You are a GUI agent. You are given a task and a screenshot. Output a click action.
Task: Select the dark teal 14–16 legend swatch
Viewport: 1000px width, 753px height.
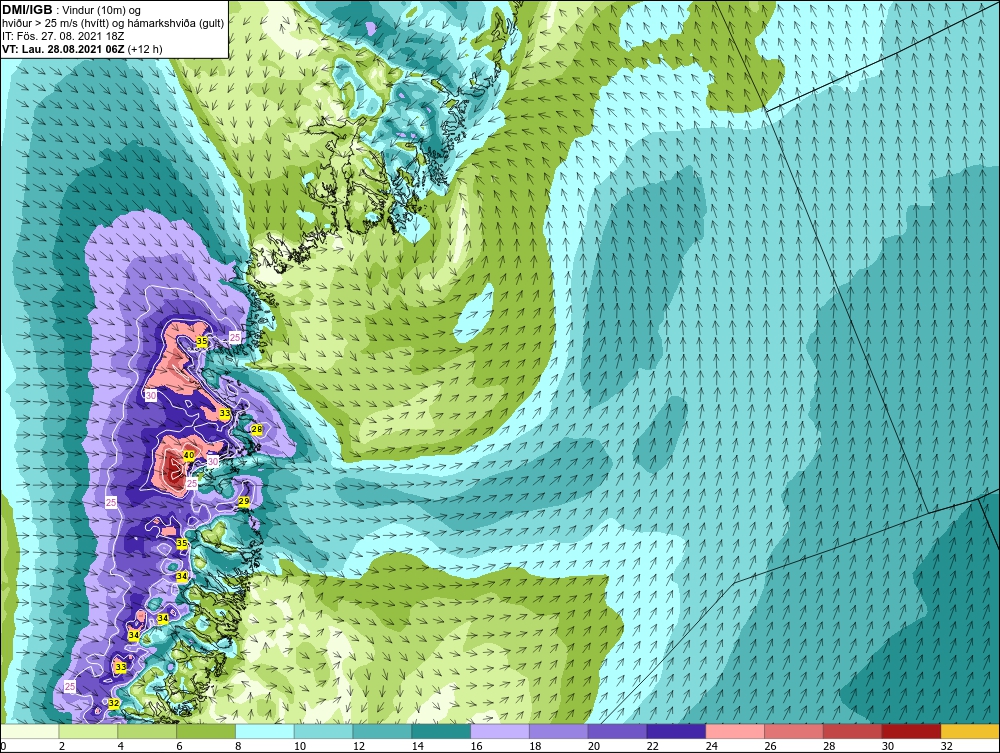441,731
